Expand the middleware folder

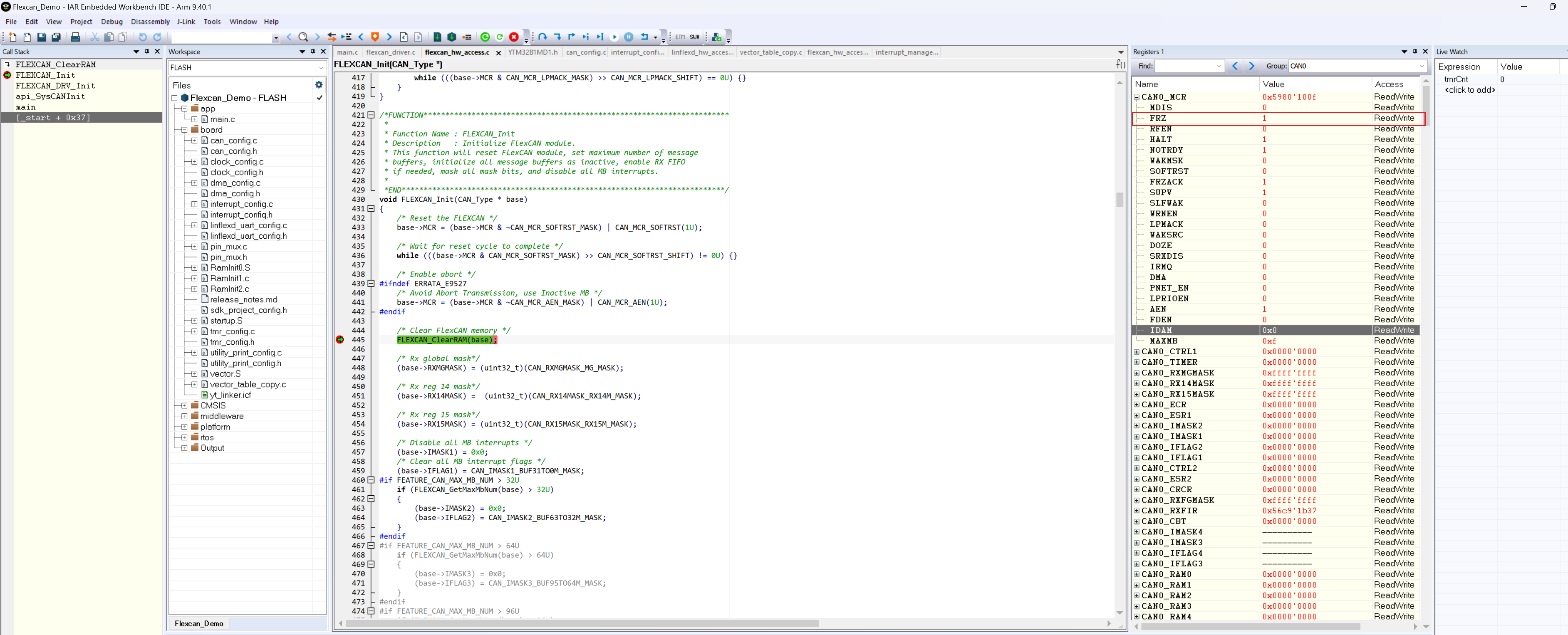pos(184,416)
